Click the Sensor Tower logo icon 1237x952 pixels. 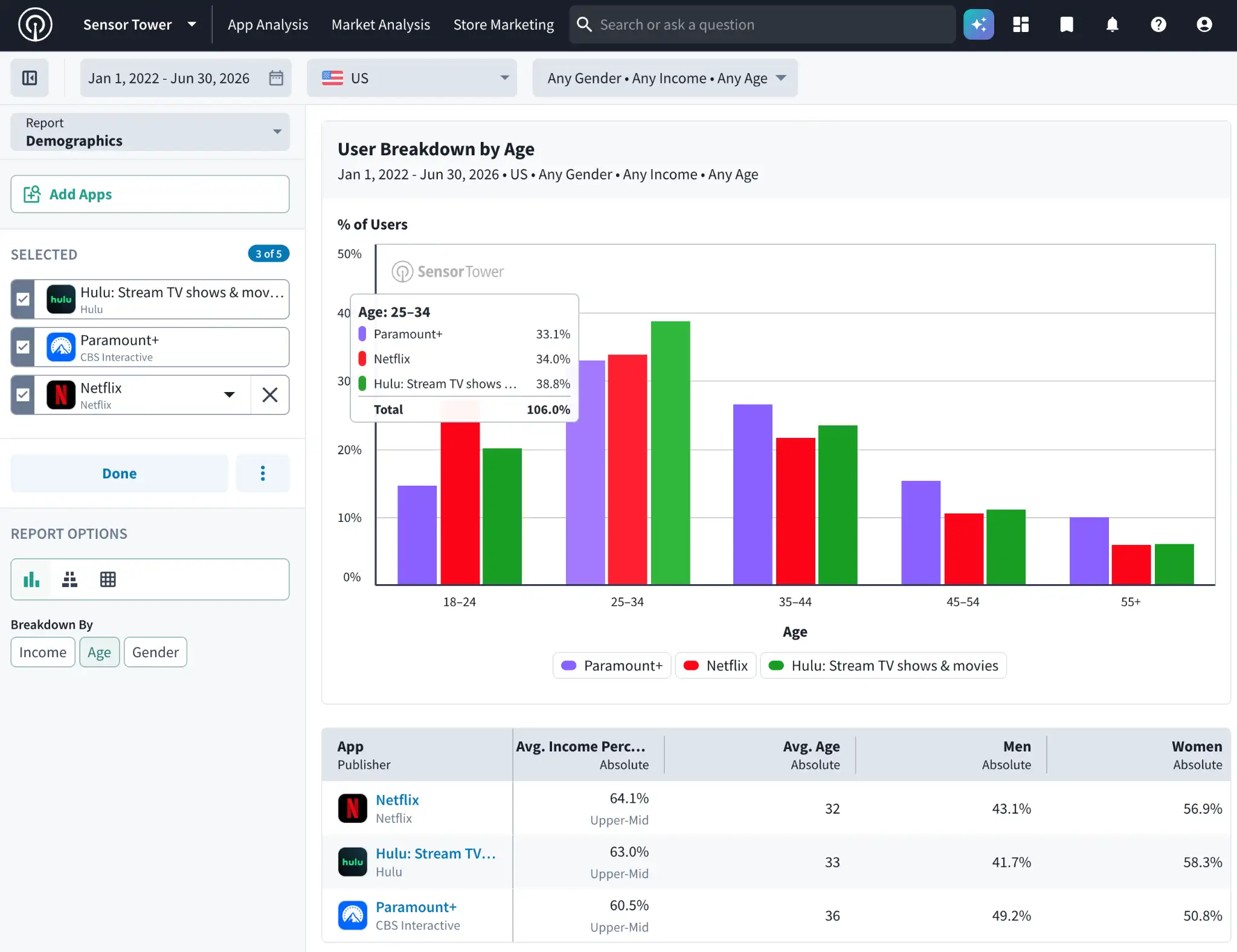(x=35, y=25)
